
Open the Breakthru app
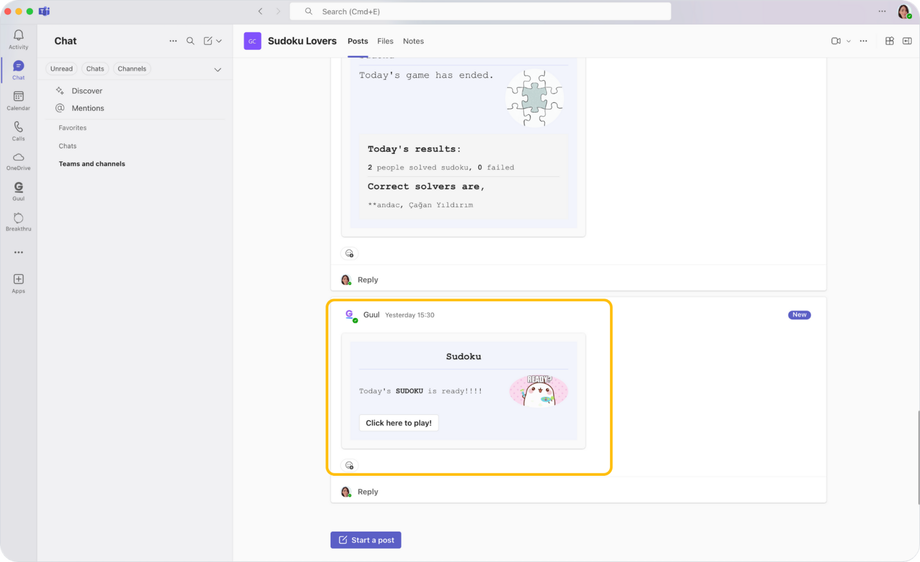coord(18,220)
